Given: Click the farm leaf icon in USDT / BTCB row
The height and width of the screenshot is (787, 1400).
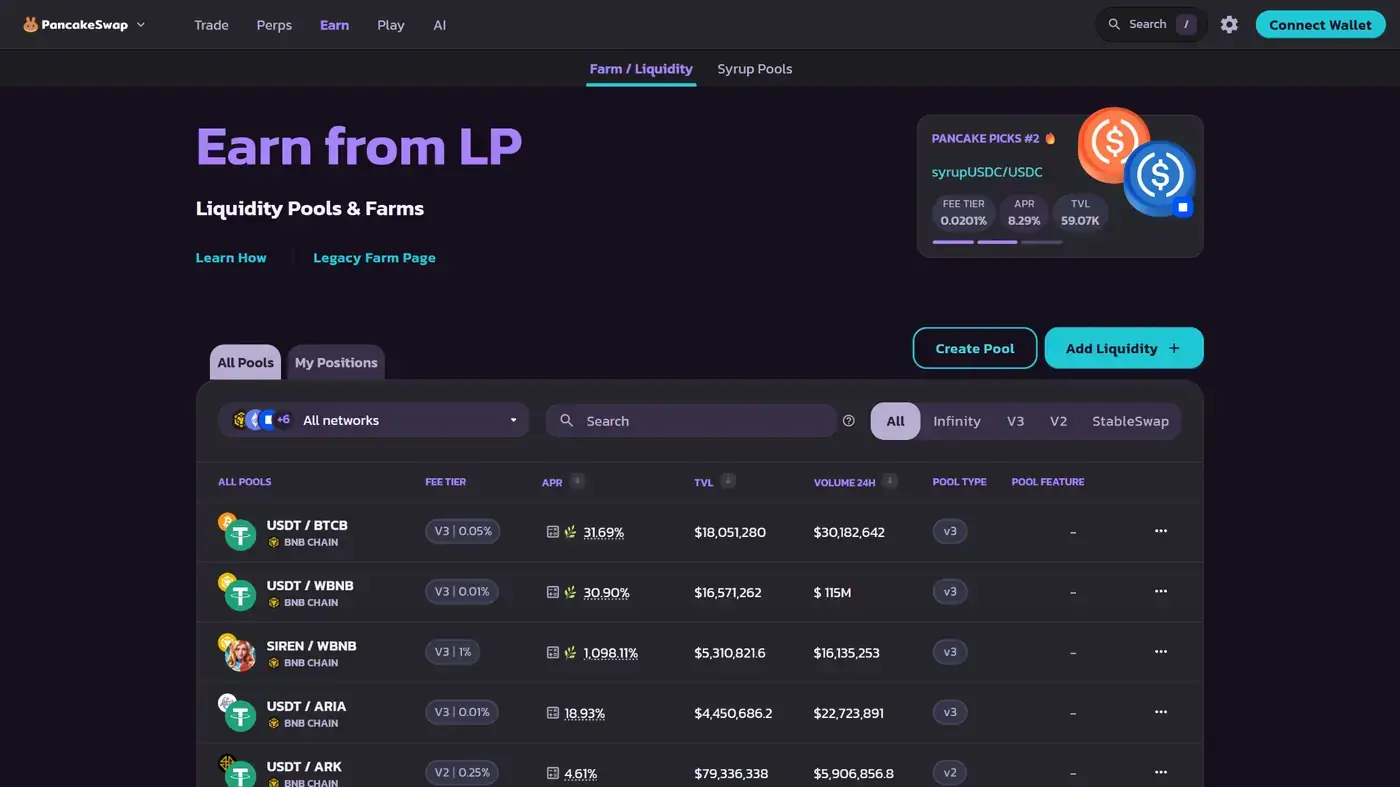Looking at the screenshot, I should [570, 532].
